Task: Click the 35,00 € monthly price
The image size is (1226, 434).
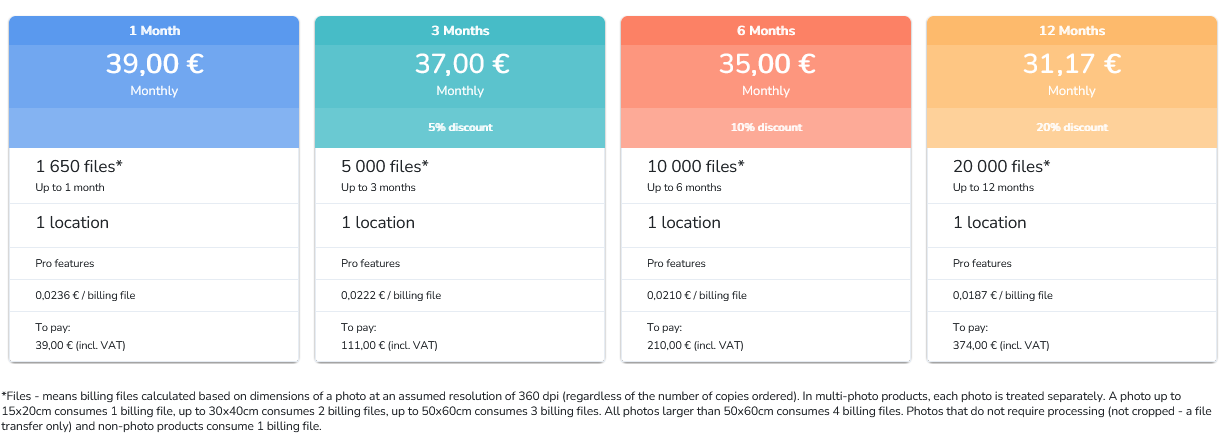Action: (x=766, y=65)
